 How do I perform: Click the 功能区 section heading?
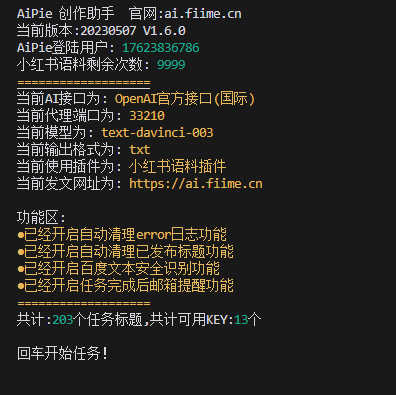tap(41, 218)
